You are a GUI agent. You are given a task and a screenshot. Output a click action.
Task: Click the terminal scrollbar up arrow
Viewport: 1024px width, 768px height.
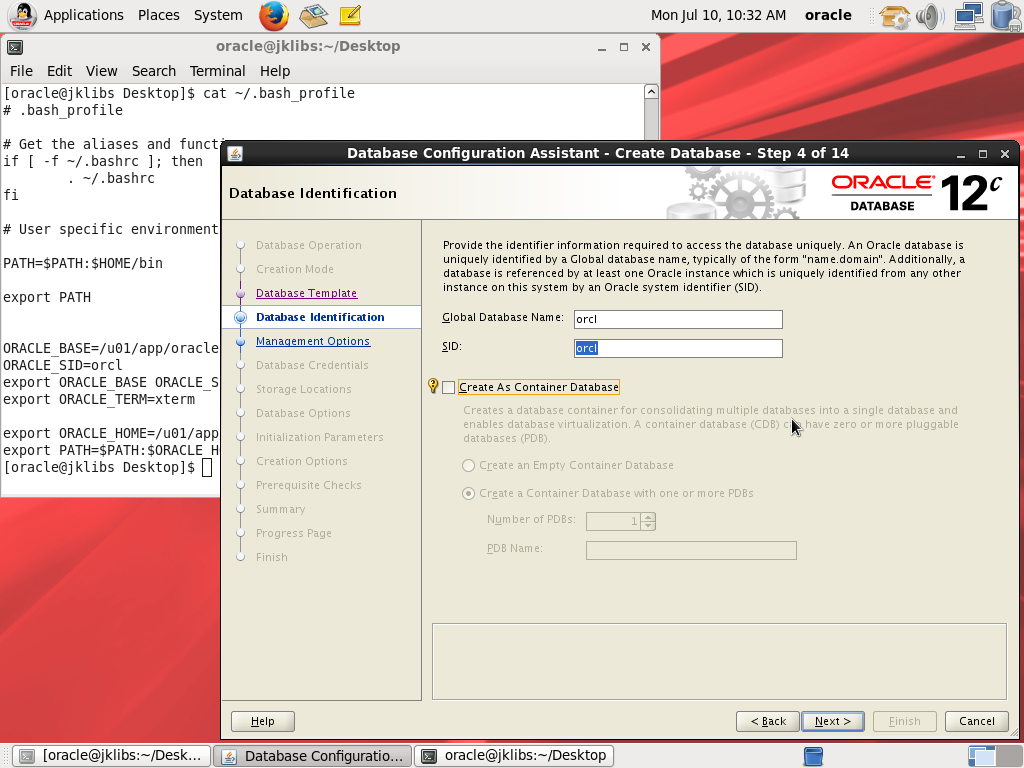[651, 92]
